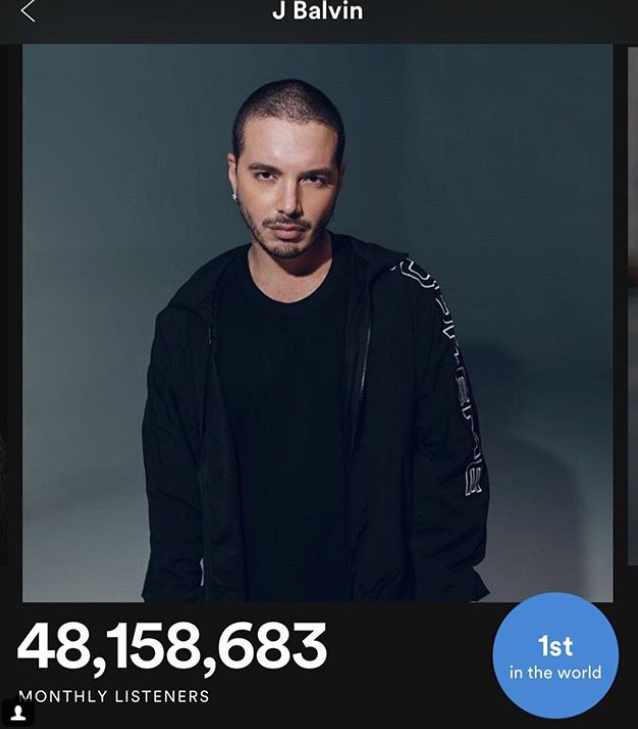
Task: Click the blue 1st in the world badge
Action: click(x=555, y=656)
